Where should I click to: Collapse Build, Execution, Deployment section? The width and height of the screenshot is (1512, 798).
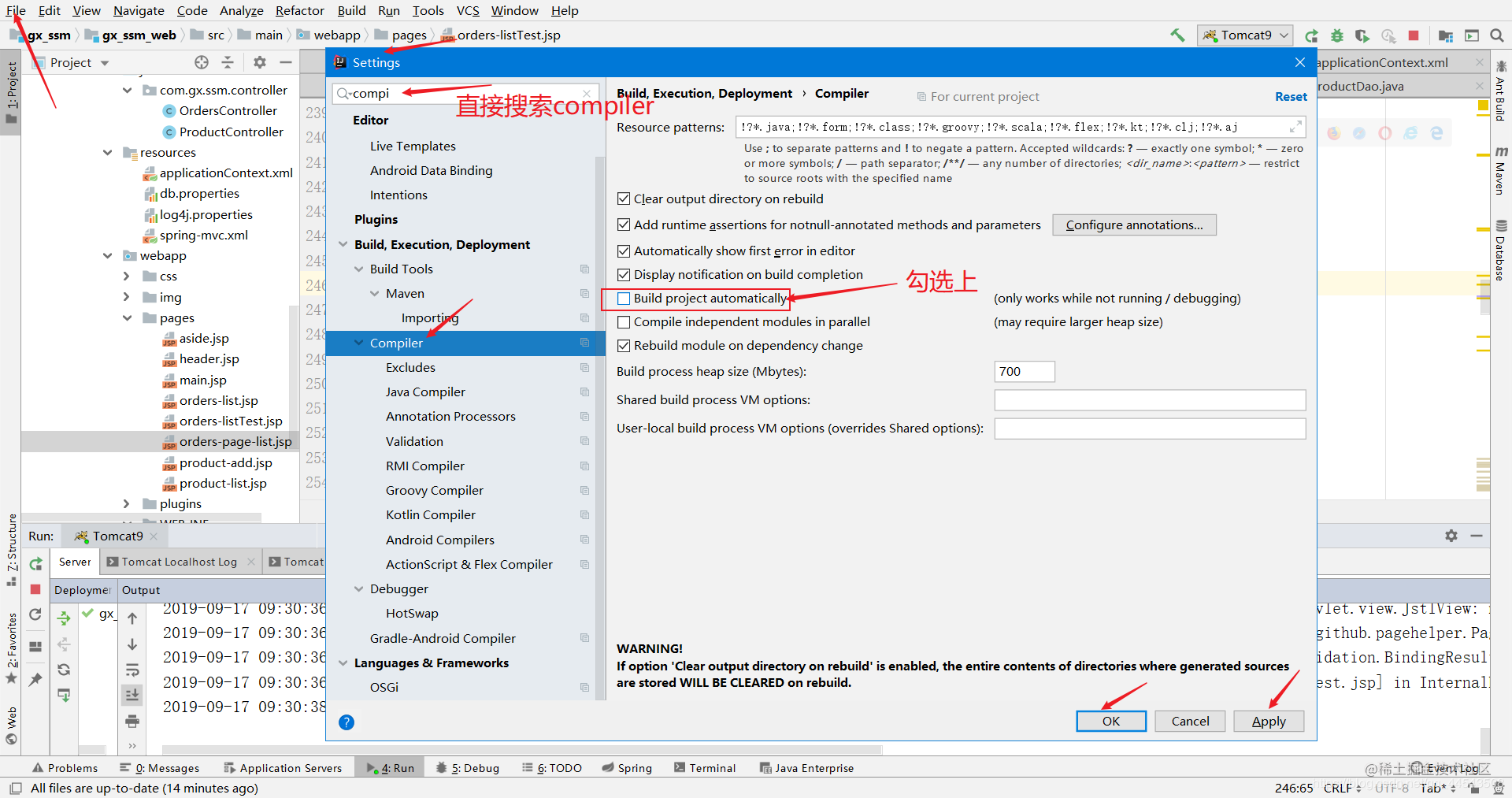[343, 245]
